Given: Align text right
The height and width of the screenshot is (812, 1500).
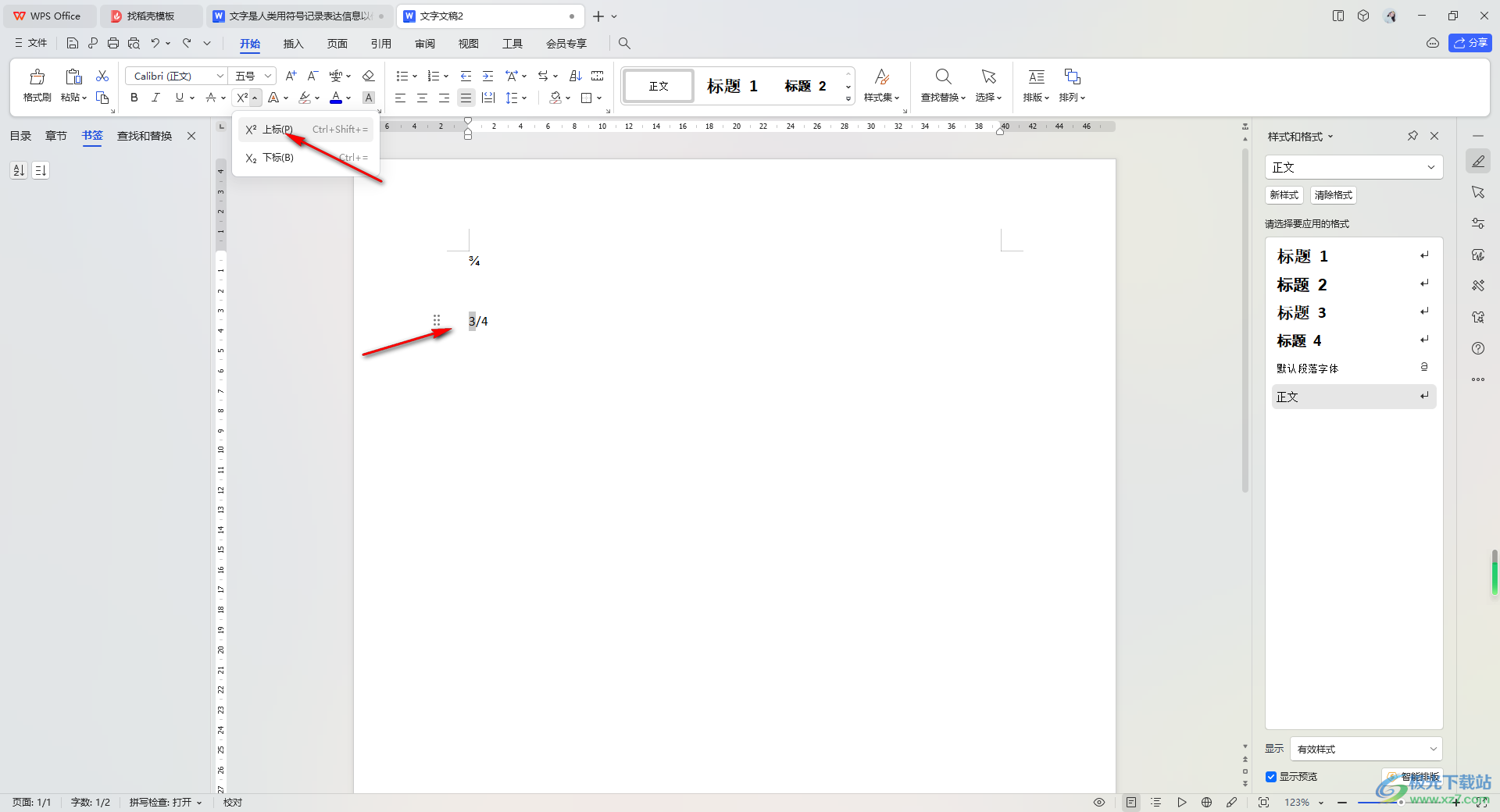Looking at the screenshot, I should pyautogui.click(x=444, y=98).
